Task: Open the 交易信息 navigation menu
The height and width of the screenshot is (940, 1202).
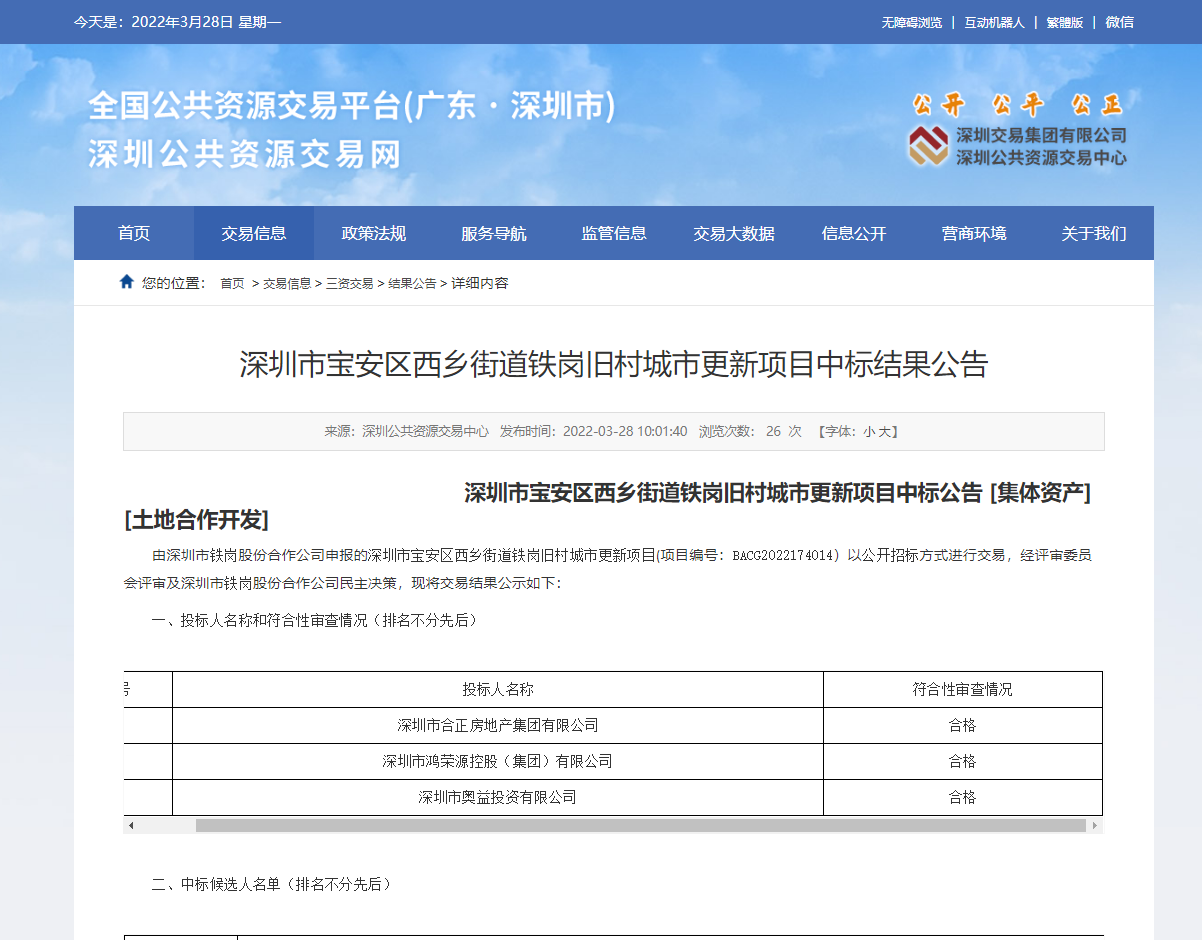Action: (254, 234)
